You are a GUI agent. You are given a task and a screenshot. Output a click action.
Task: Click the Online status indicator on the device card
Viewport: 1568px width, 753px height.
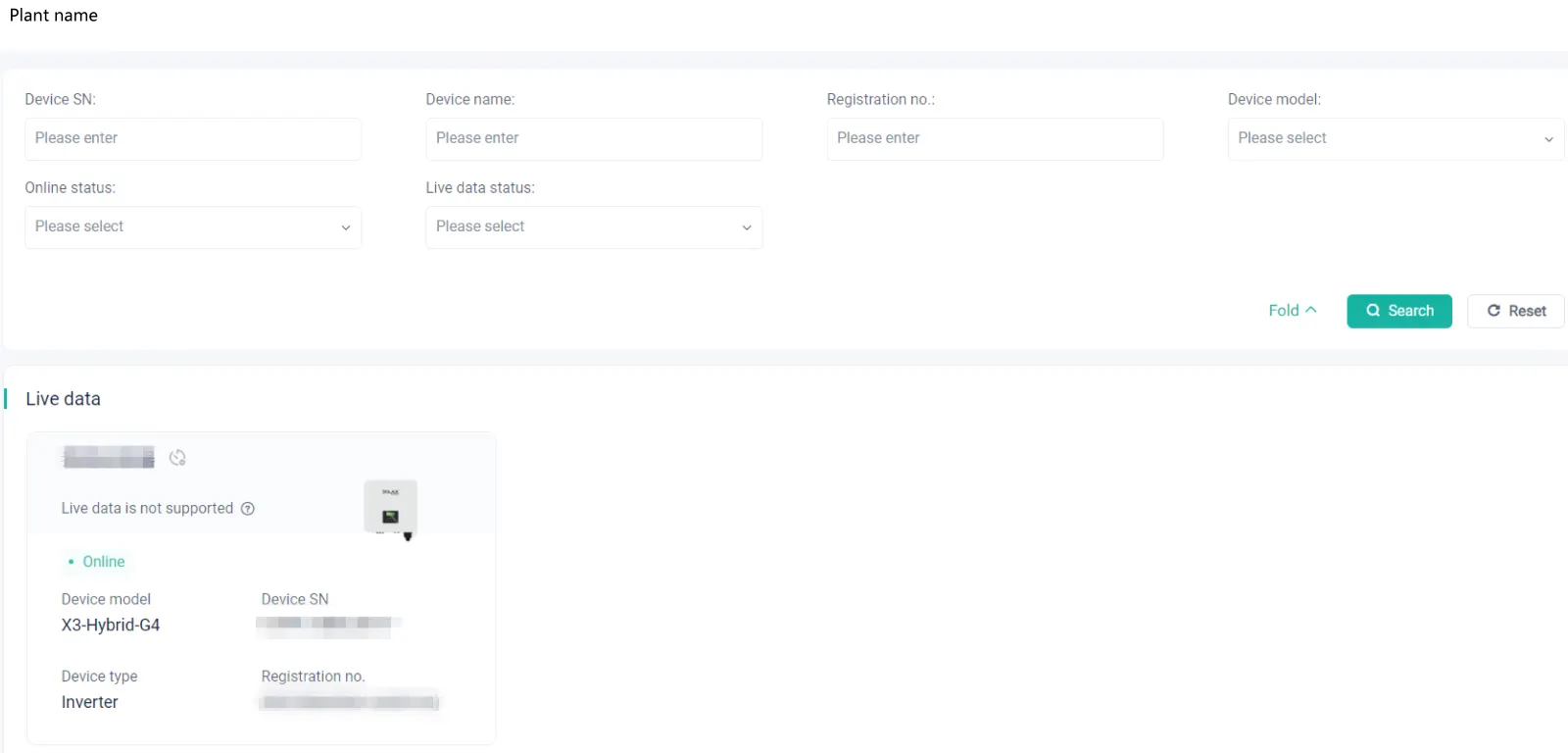pos(96,562)
